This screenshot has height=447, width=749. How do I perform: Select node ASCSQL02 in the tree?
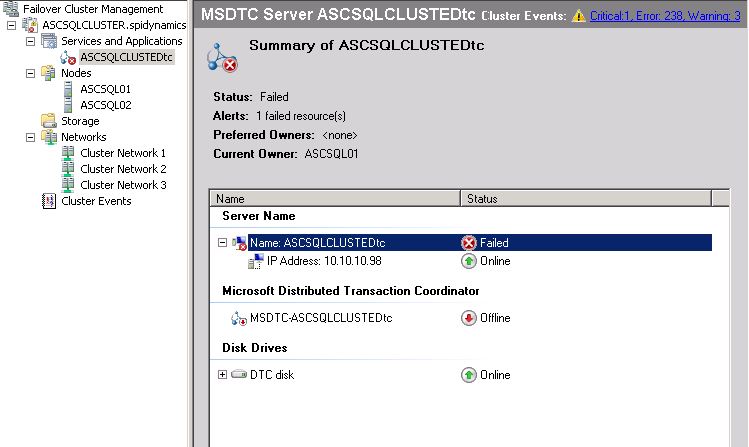click(x=106, y=105)
